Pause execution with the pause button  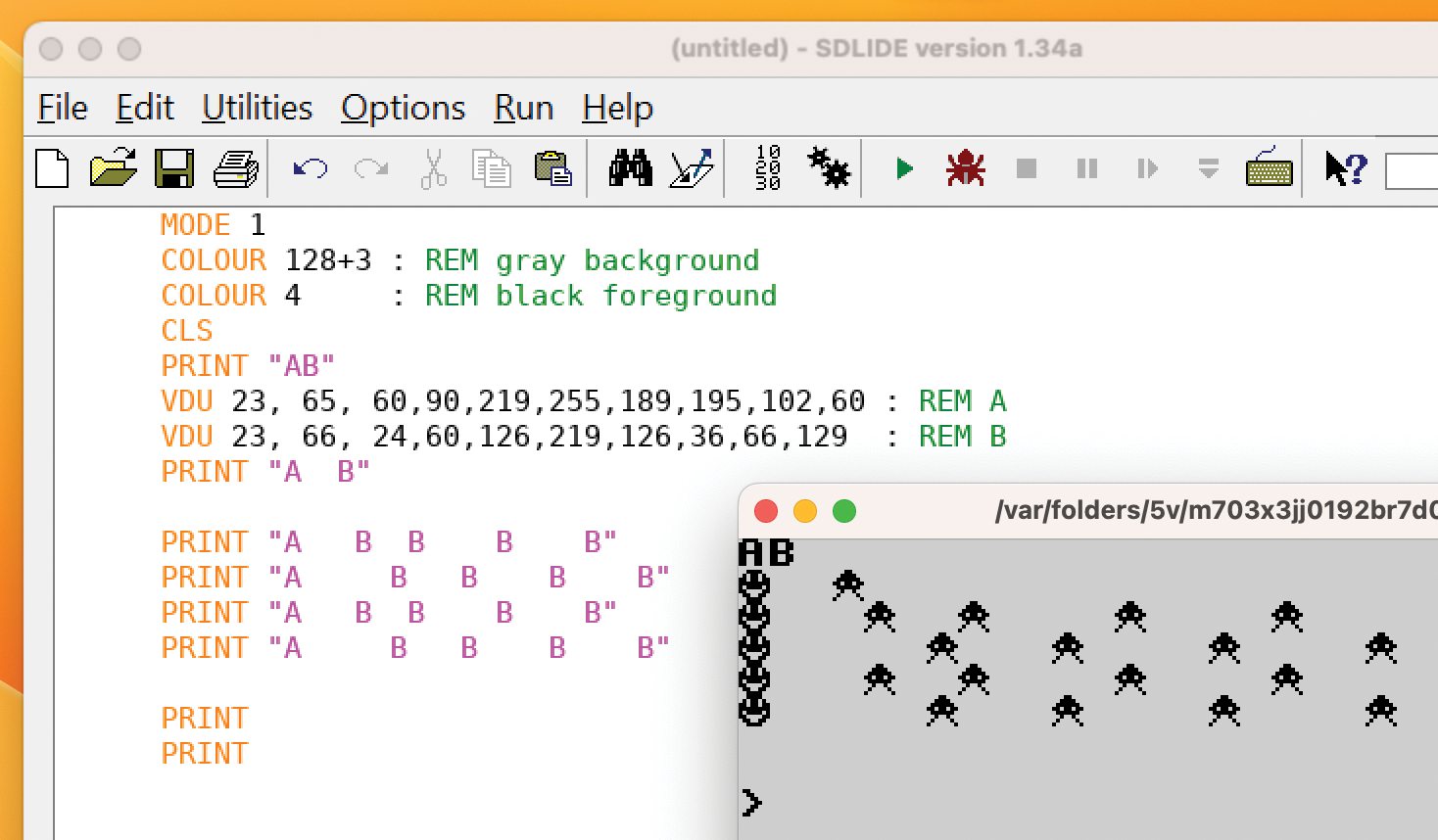click(1087, 168)
